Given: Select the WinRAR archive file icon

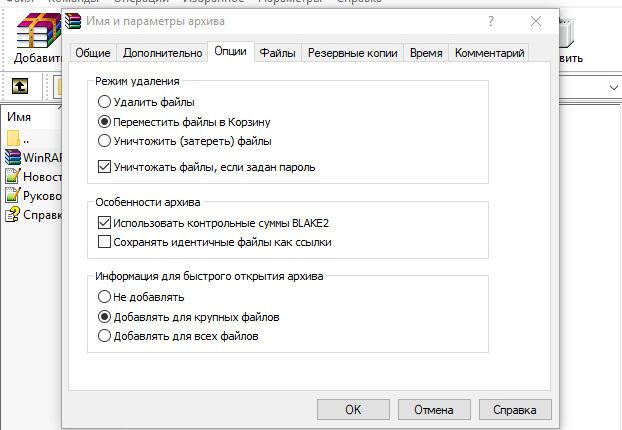Looking at the screenshot, I should (x=13, y=157).
